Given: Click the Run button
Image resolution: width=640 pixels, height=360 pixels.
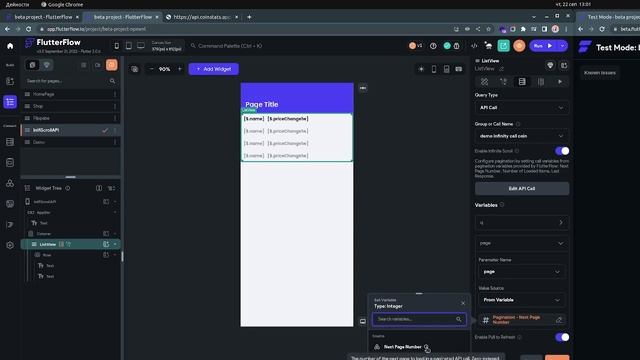Looking at the screenshot, I should click(x=542, y=46).
